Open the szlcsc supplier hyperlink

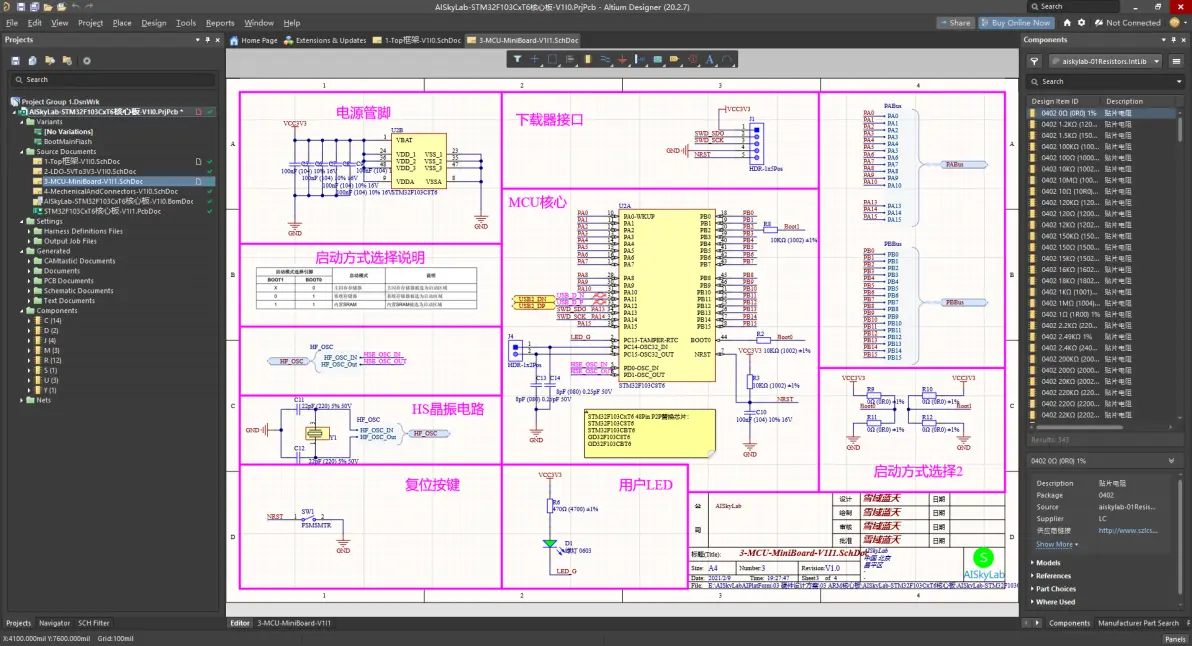[1127, 530]
